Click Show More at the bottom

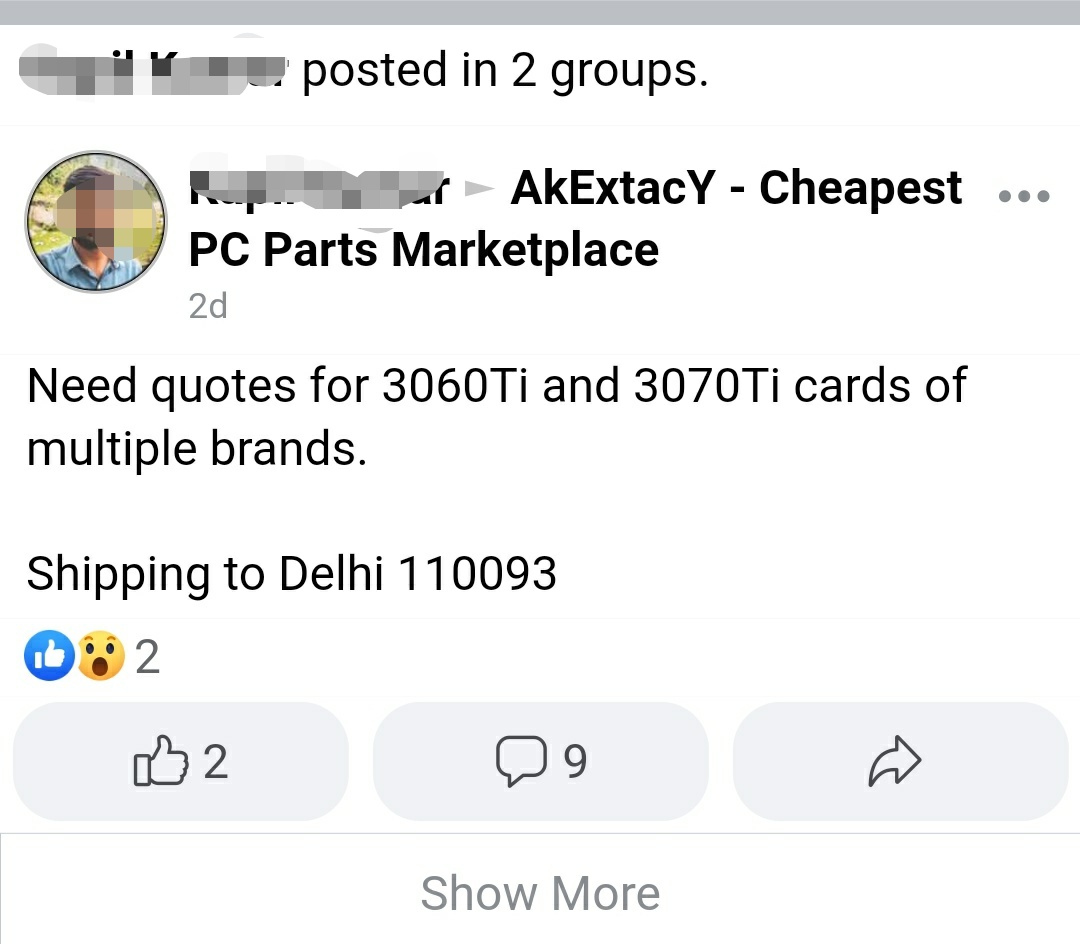540,893
